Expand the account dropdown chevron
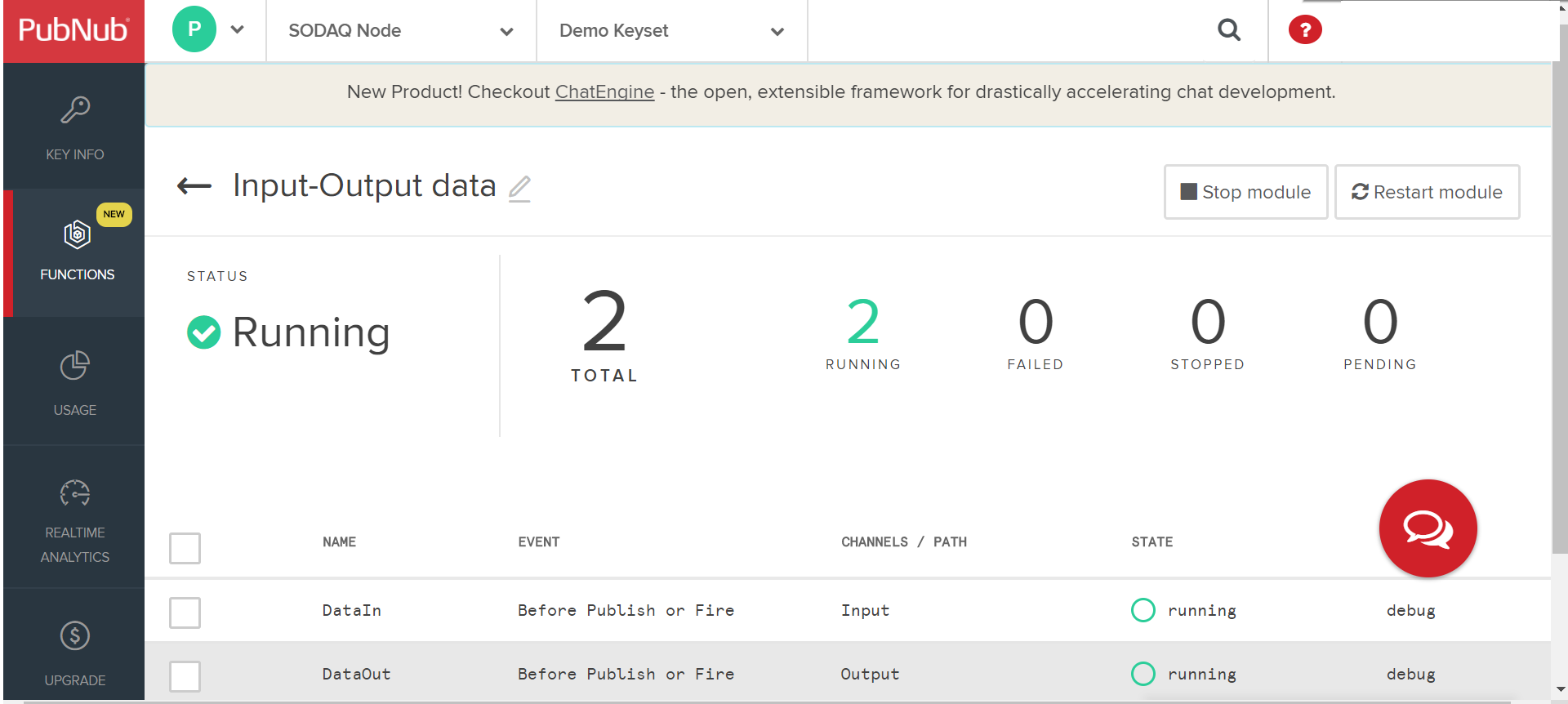The height and width of the screenshot is (704, 1568). [238, 30]
